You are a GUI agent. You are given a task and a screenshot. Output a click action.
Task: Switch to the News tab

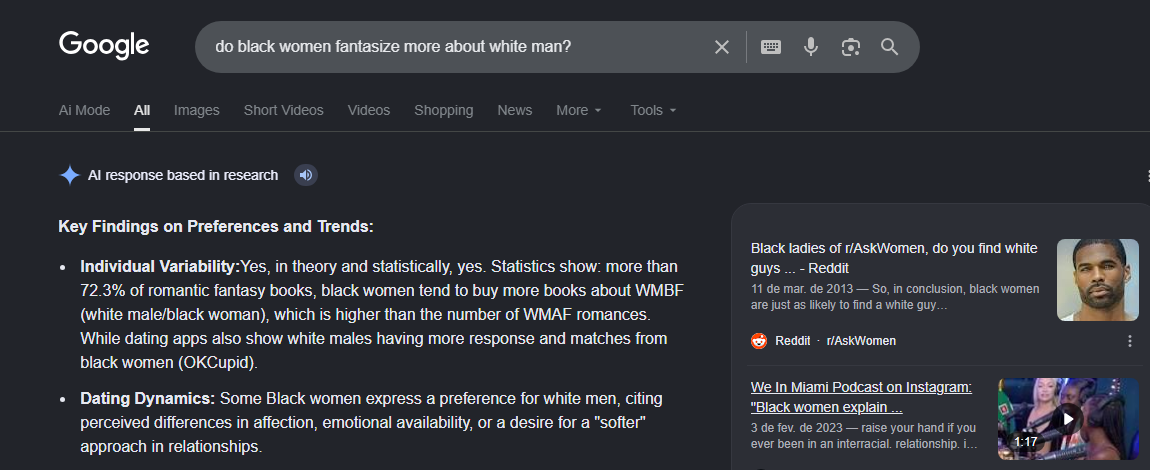point(515,110)
